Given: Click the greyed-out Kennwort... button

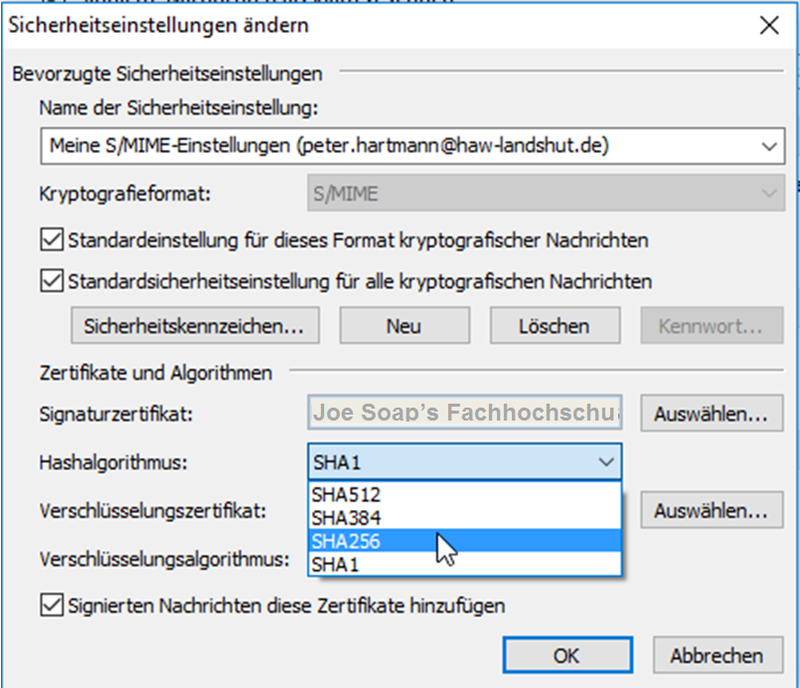Looking at the screenshot, I should pyautogui.click(x=712, y=326).
